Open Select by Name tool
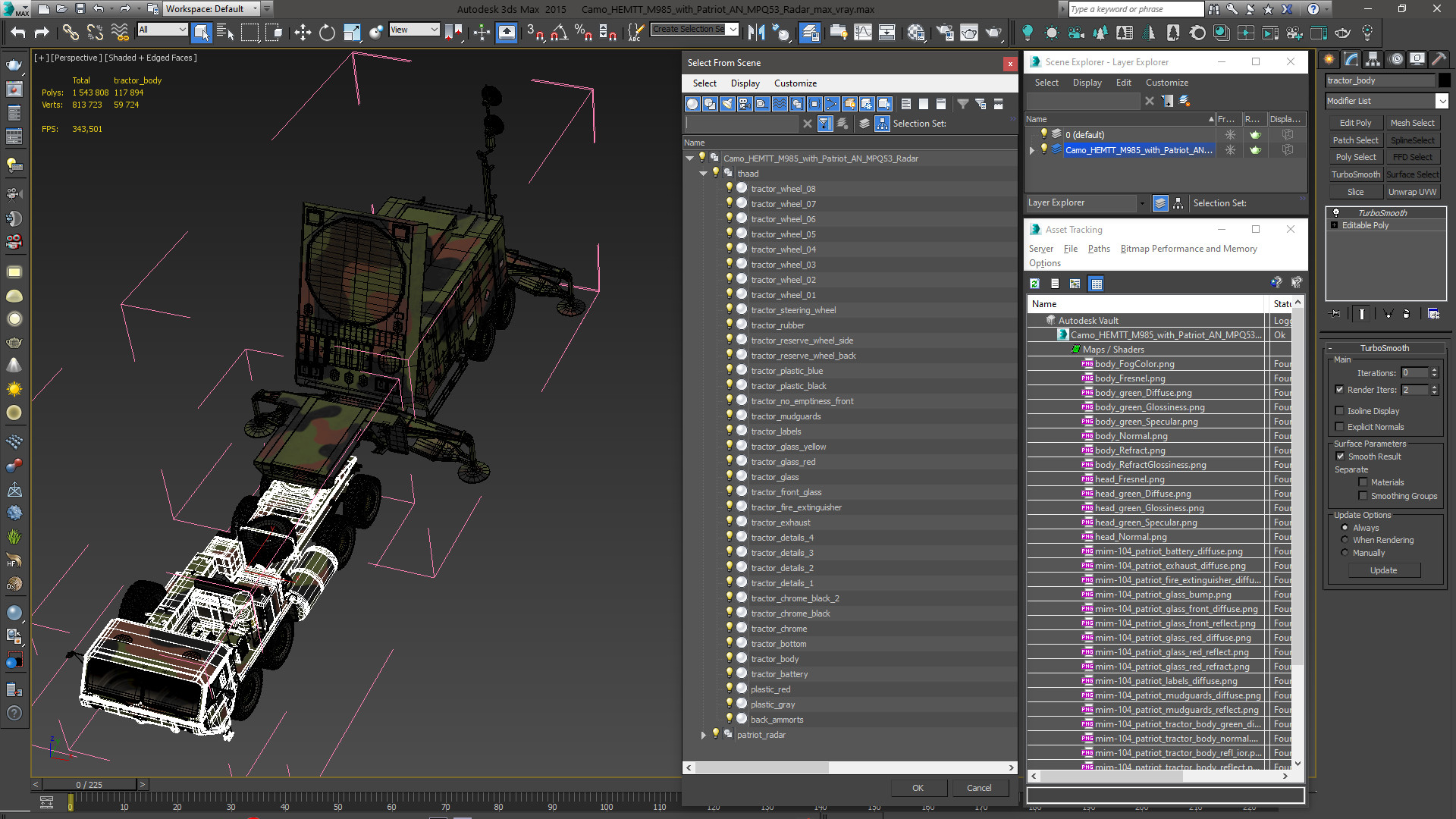The image size is (1456, 819). tap(225, 32)
